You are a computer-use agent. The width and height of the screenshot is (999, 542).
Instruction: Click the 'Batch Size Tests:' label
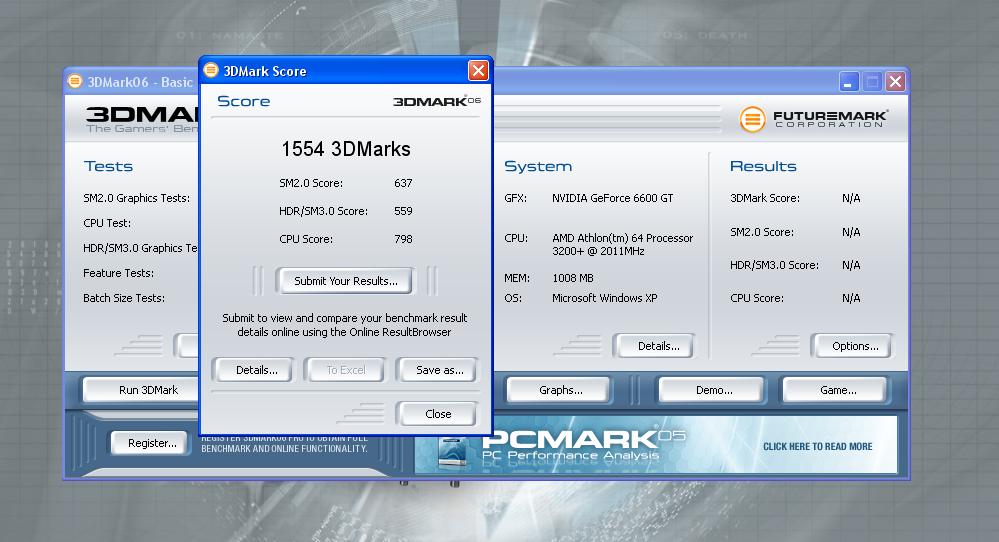[124, 297]
